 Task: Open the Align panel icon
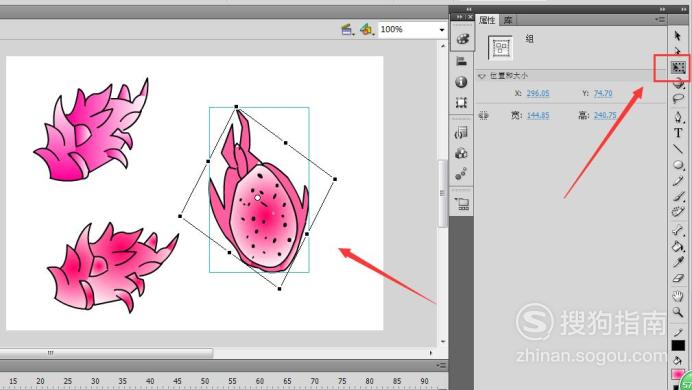click(461, 61)
